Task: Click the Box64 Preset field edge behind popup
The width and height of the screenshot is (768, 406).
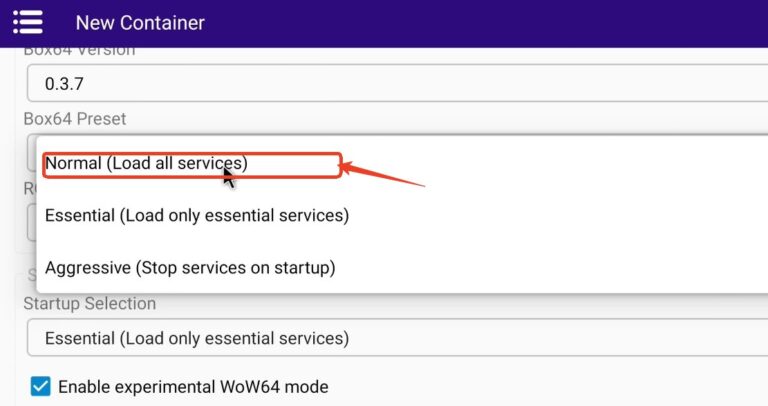Action: 28,153
